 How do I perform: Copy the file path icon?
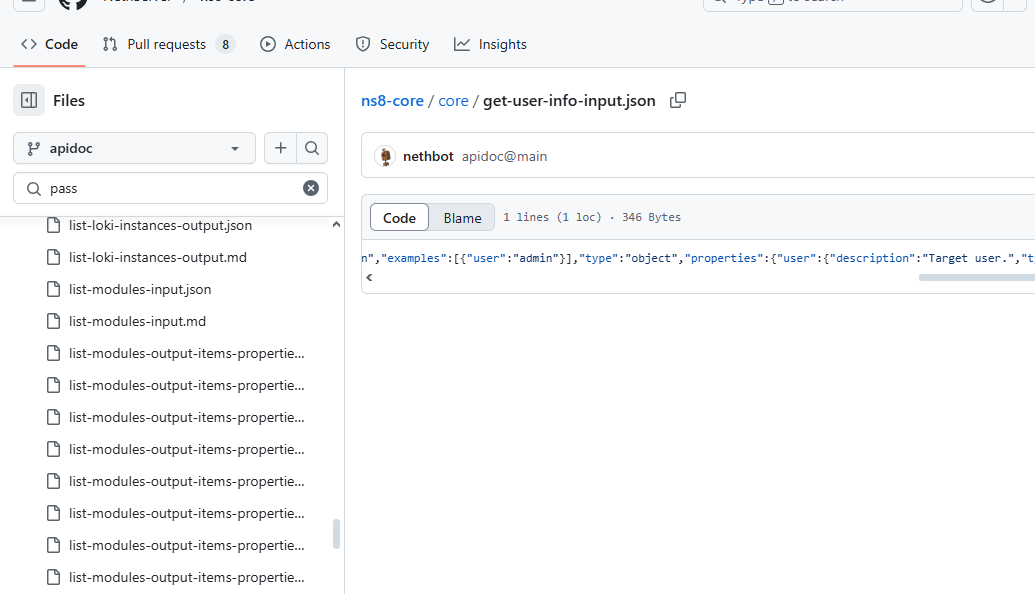pos(678,100)
